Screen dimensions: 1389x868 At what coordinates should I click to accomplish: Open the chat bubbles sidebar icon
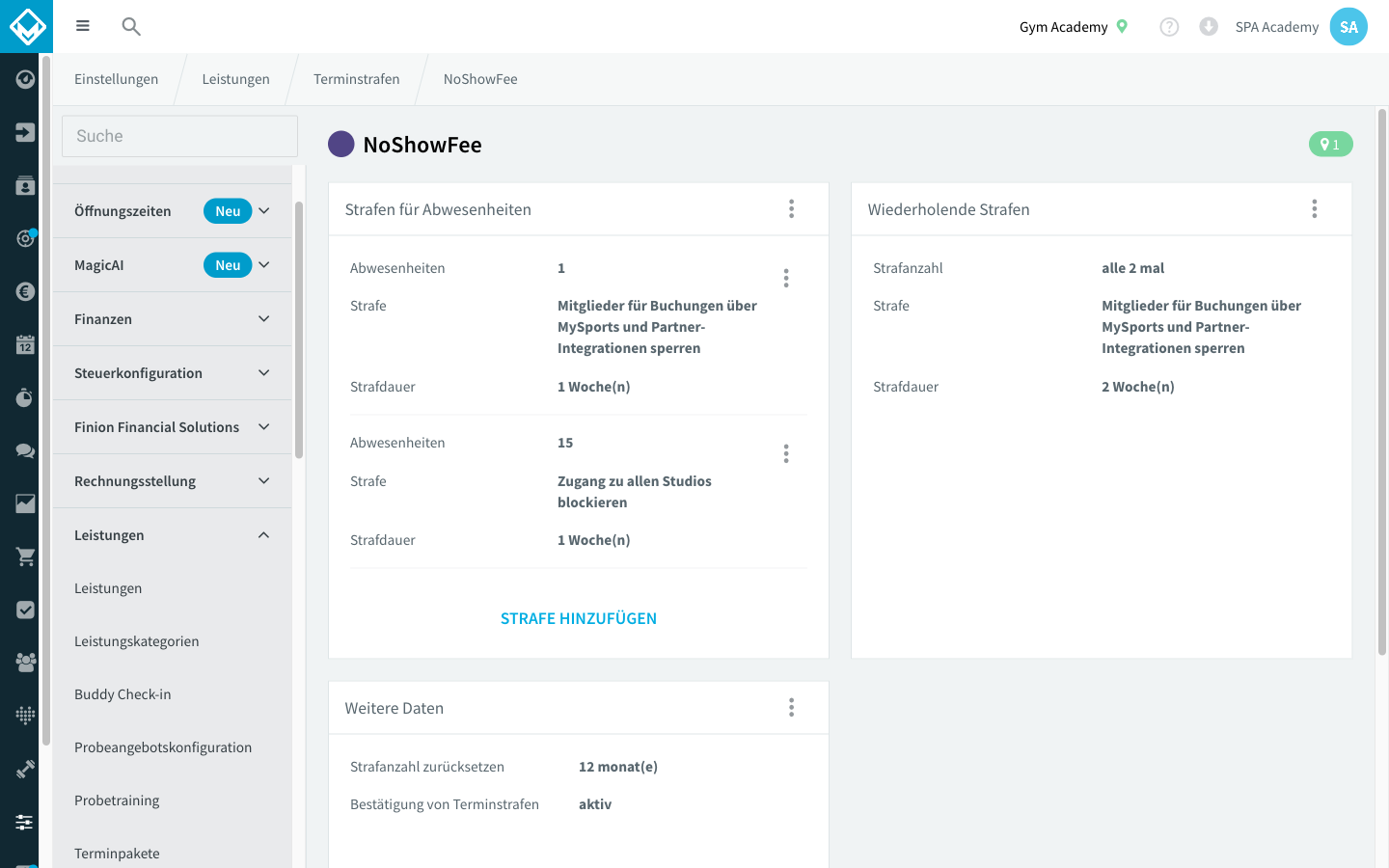pos(26,450)
